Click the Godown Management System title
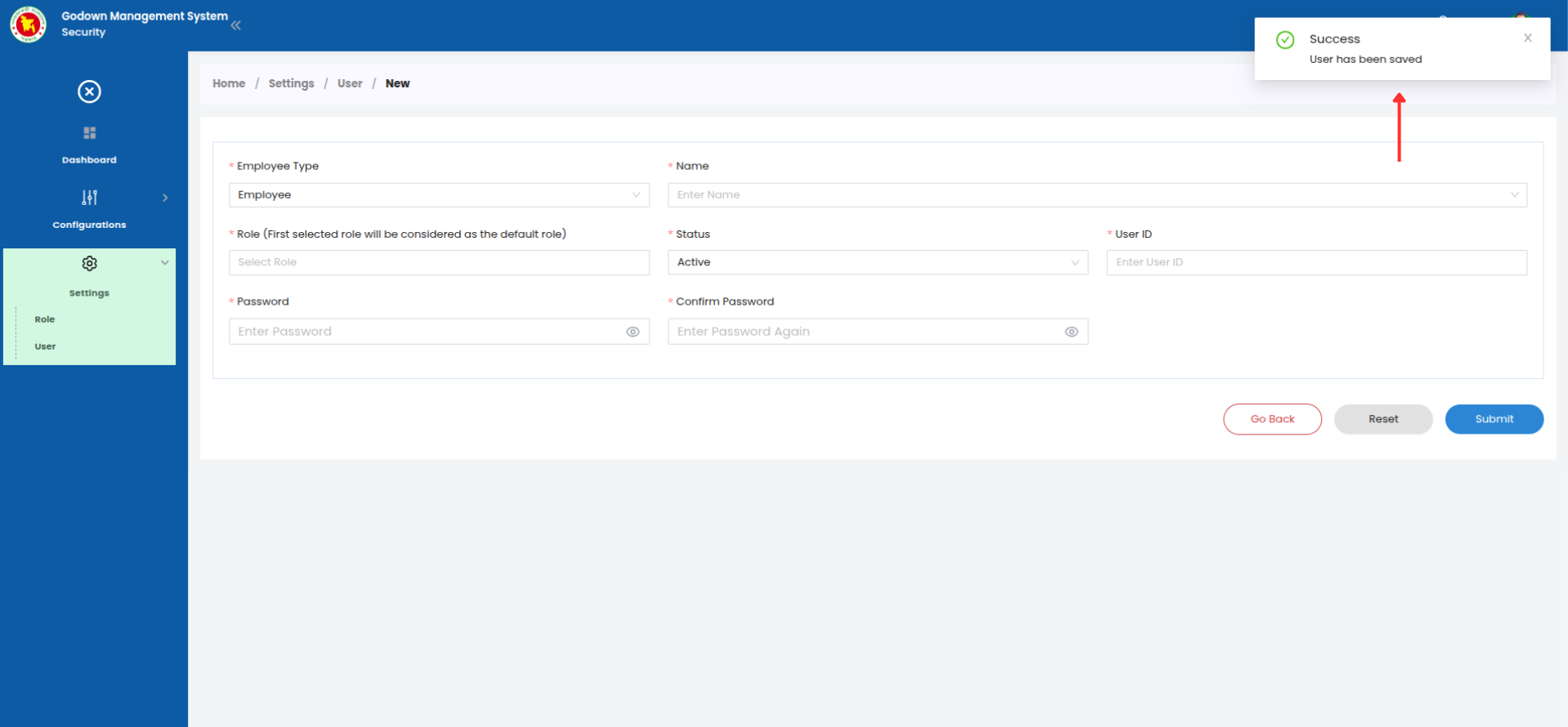The width and height of the screenshot is (1568, 727). pyautogui.click(x=145, y=16)
